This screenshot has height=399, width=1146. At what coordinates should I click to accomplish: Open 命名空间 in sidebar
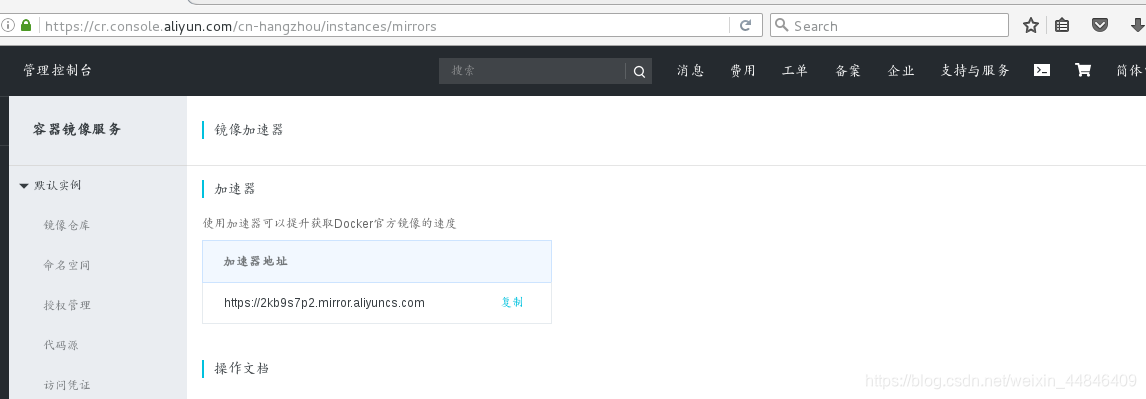point(67,265)
